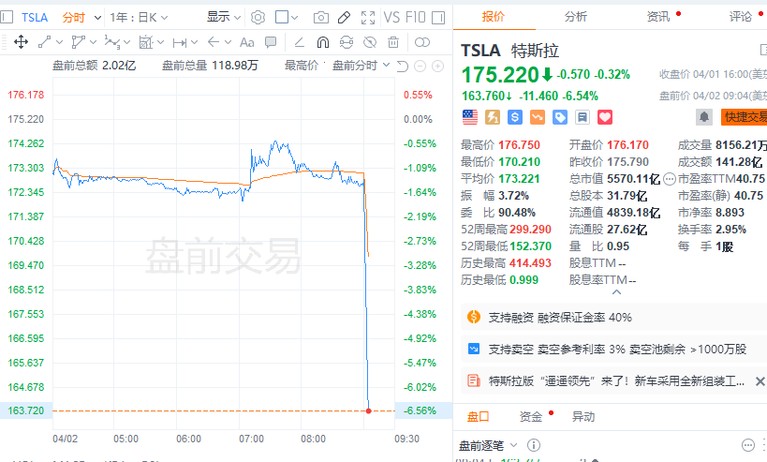
Task: Click the 快捷交易 quick trade button
Action: pos(743,117)
